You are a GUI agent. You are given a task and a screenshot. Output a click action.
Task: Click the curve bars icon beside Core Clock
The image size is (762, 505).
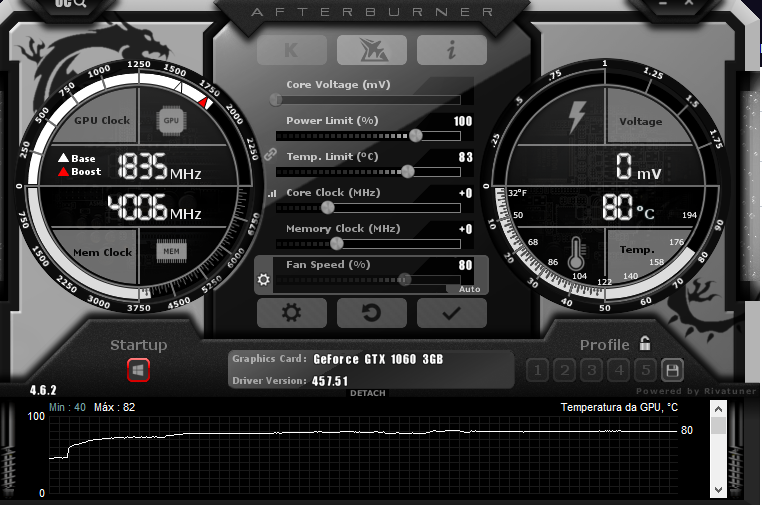click(272, 193)
